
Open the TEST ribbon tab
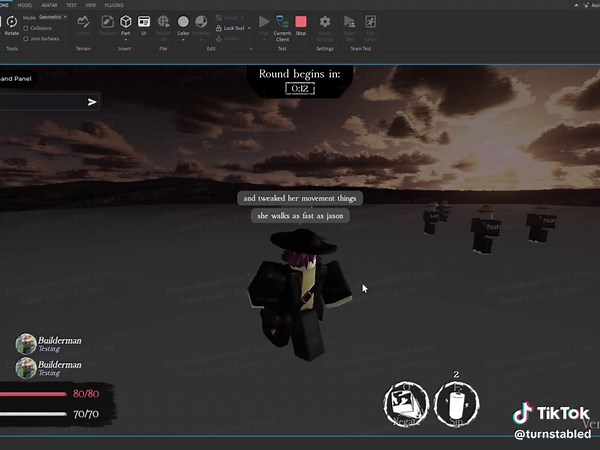72,5
